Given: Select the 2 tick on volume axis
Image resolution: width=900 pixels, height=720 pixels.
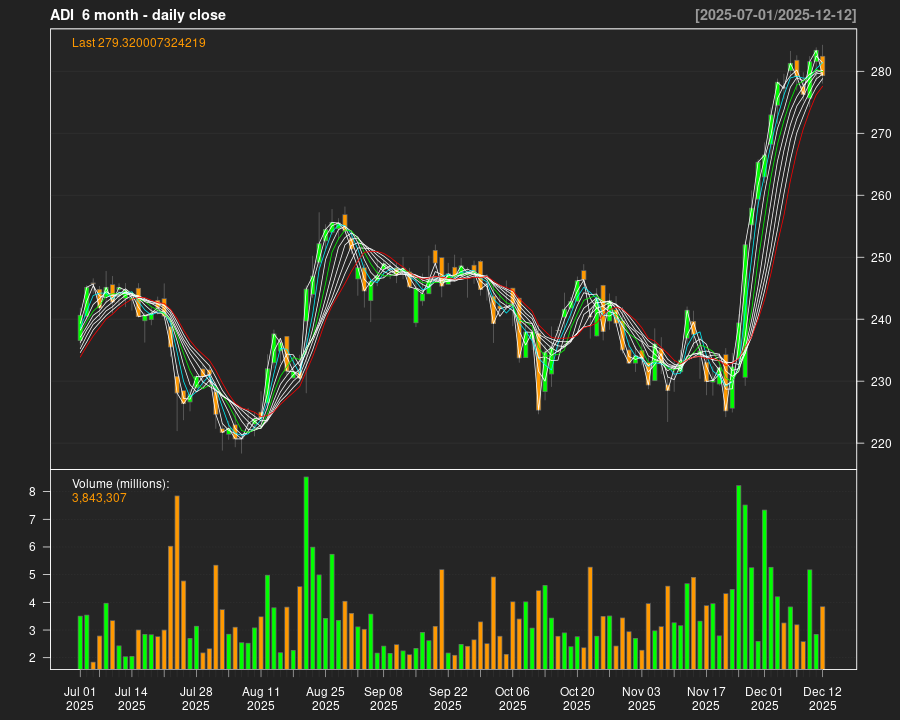Looking at the screenshot, I should click(60, 658).
